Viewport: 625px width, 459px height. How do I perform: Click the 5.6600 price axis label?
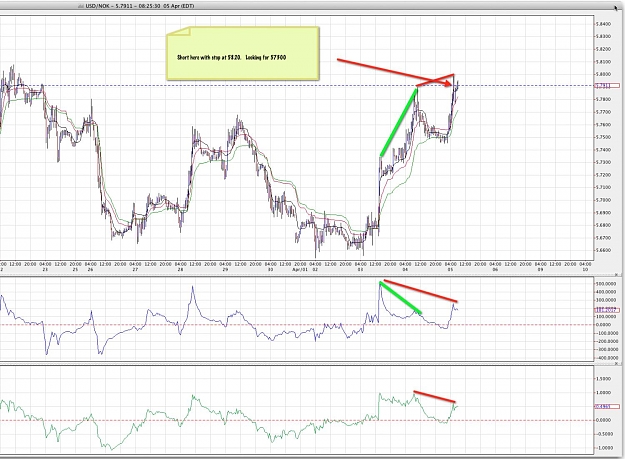pyautogui.click(x=604, y=250)
